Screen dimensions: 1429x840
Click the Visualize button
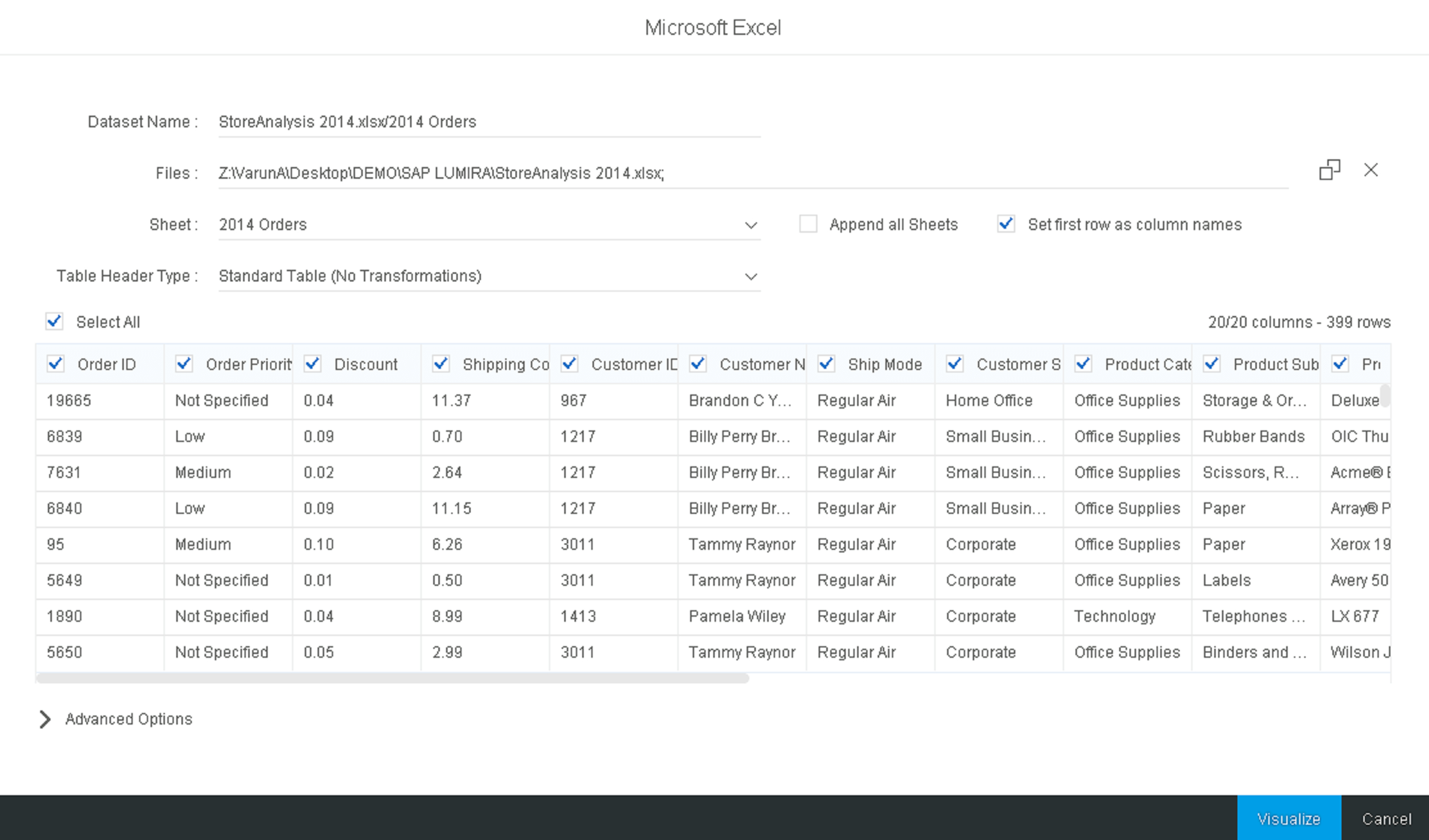tap(1288, 818)
